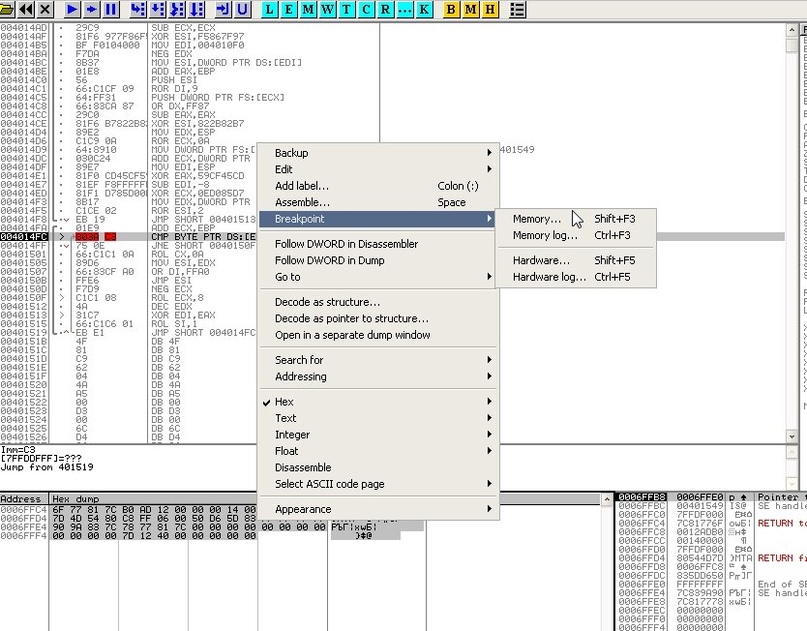Click the Run program play button
Viewport: 807px width, 631px height.
[73, 9]
